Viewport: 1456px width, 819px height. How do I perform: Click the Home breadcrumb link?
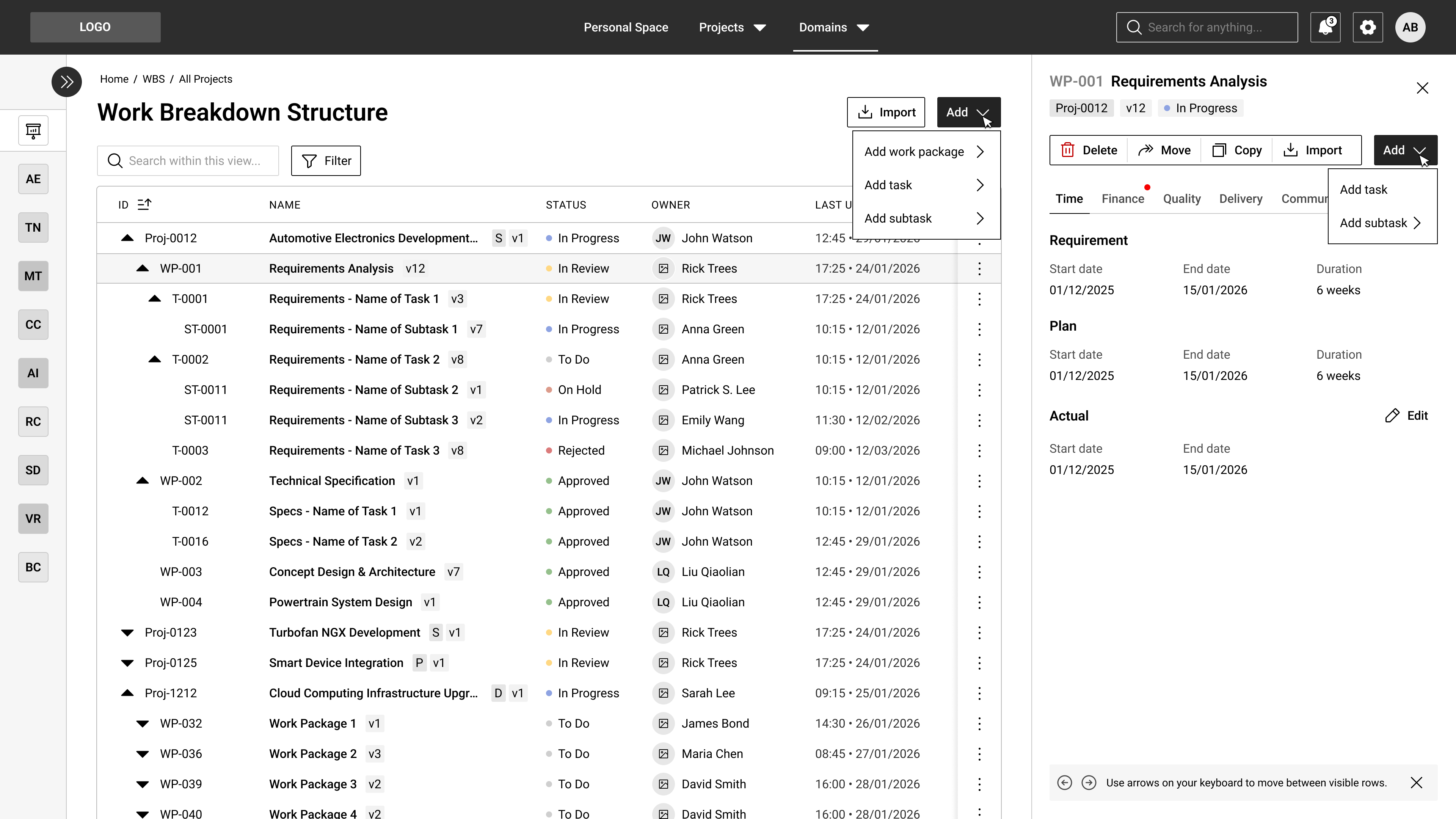click(x=114, y=79)
